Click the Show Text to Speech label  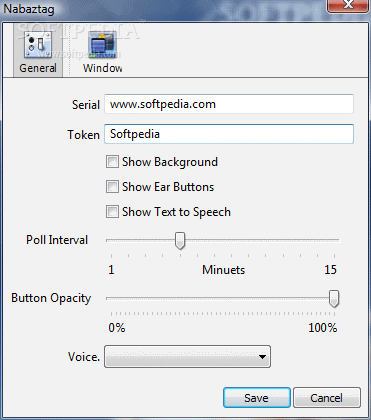pos(176,212)
